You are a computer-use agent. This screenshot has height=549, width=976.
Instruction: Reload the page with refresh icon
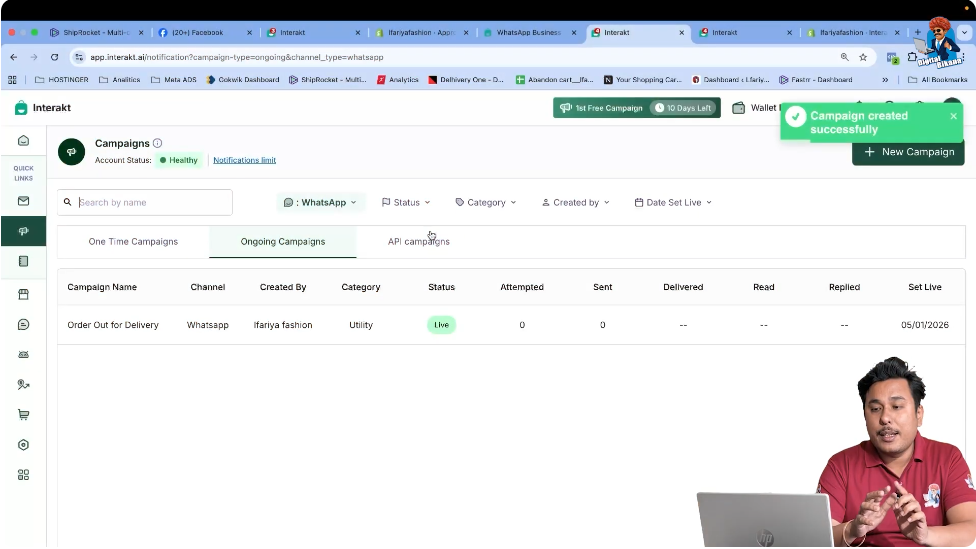[x=54, y=57]
